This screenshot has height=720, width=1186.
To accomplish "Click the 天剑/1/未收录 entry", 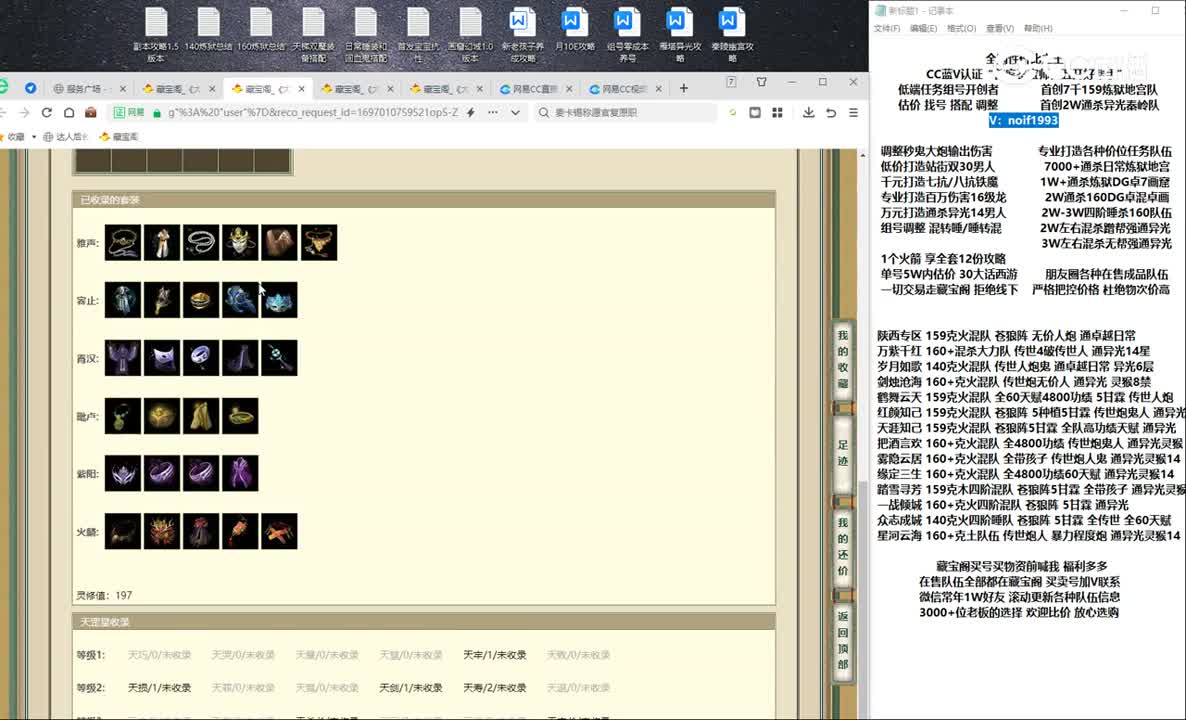I will (411, 688).
